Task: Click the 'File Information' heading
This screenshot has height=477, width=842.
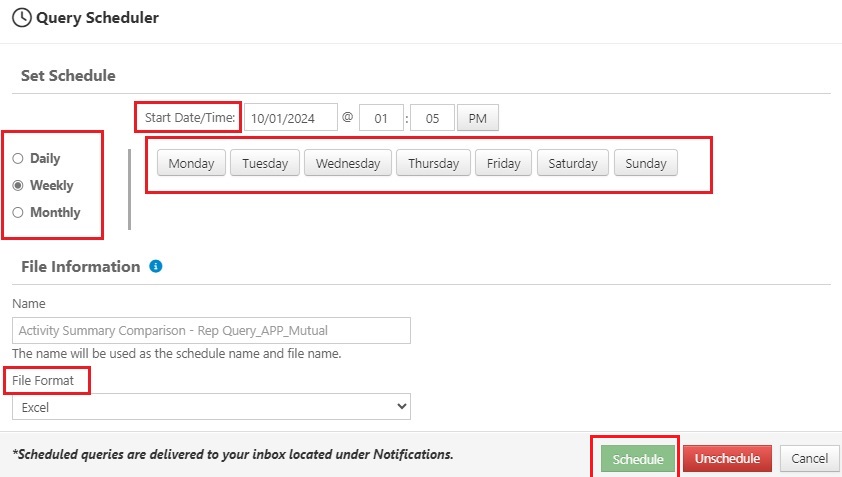Action: tap(81, 266)
